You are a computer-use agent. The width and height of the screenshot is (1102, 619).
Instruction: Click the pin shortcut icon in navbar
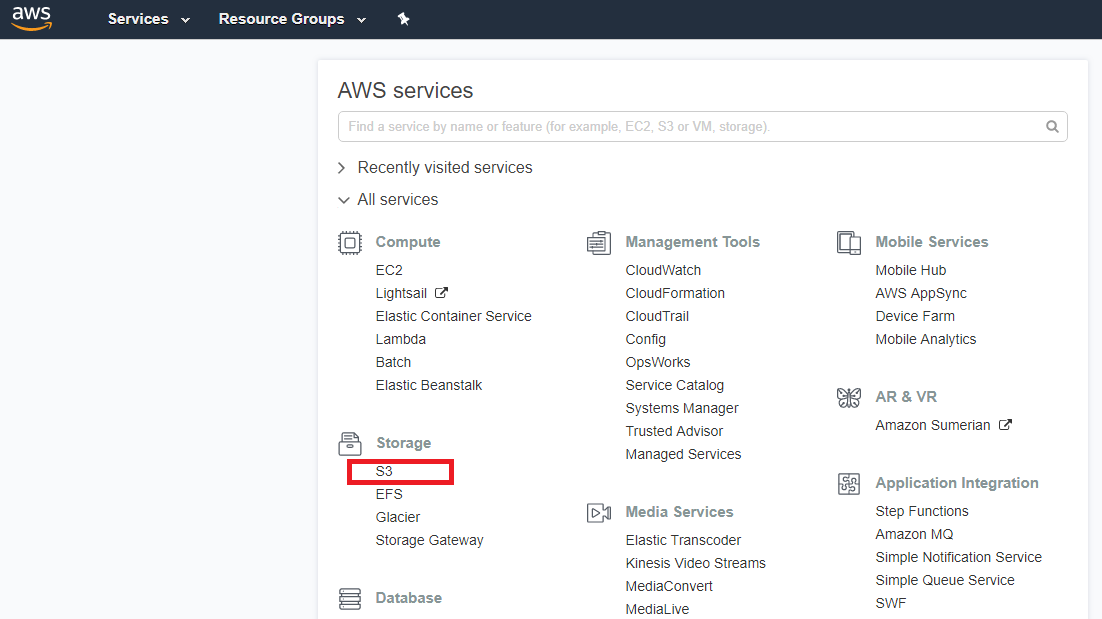tap(403, 19)
